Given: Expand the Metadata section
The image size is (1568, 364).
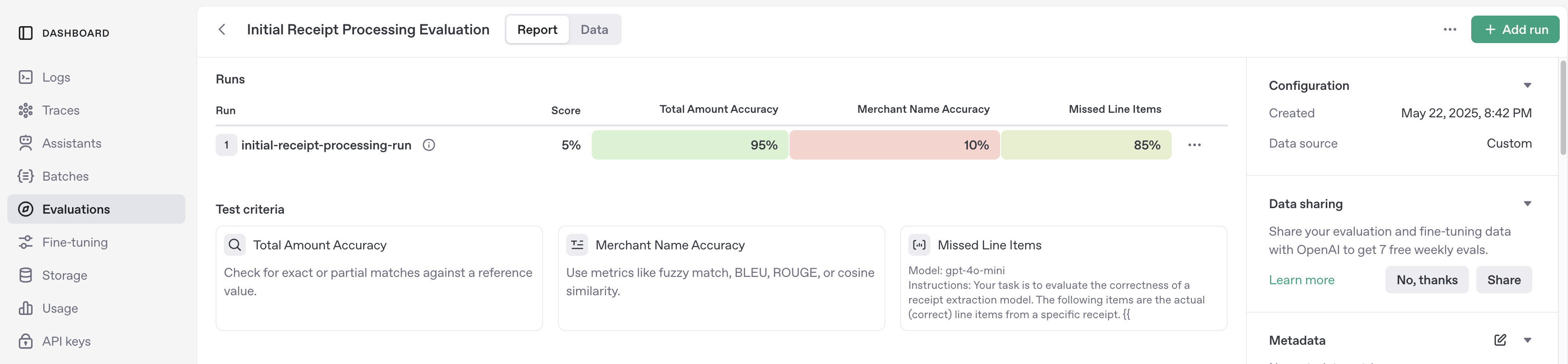Looking at the screenshot, I should coord(1529,340).
